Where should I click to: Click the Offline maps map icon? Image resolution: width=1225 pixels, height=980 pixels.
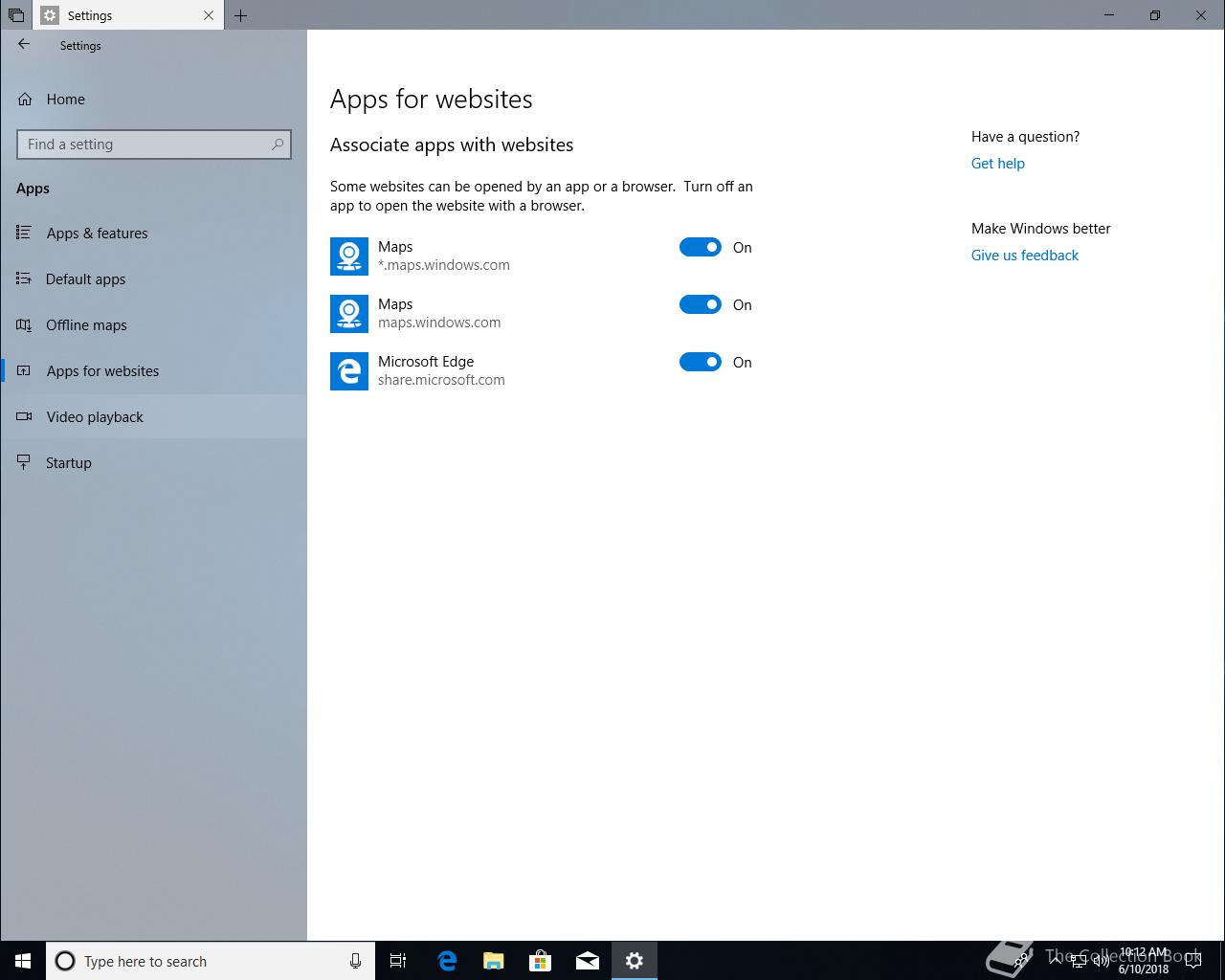pyautogui.click(x=24, y=324)
